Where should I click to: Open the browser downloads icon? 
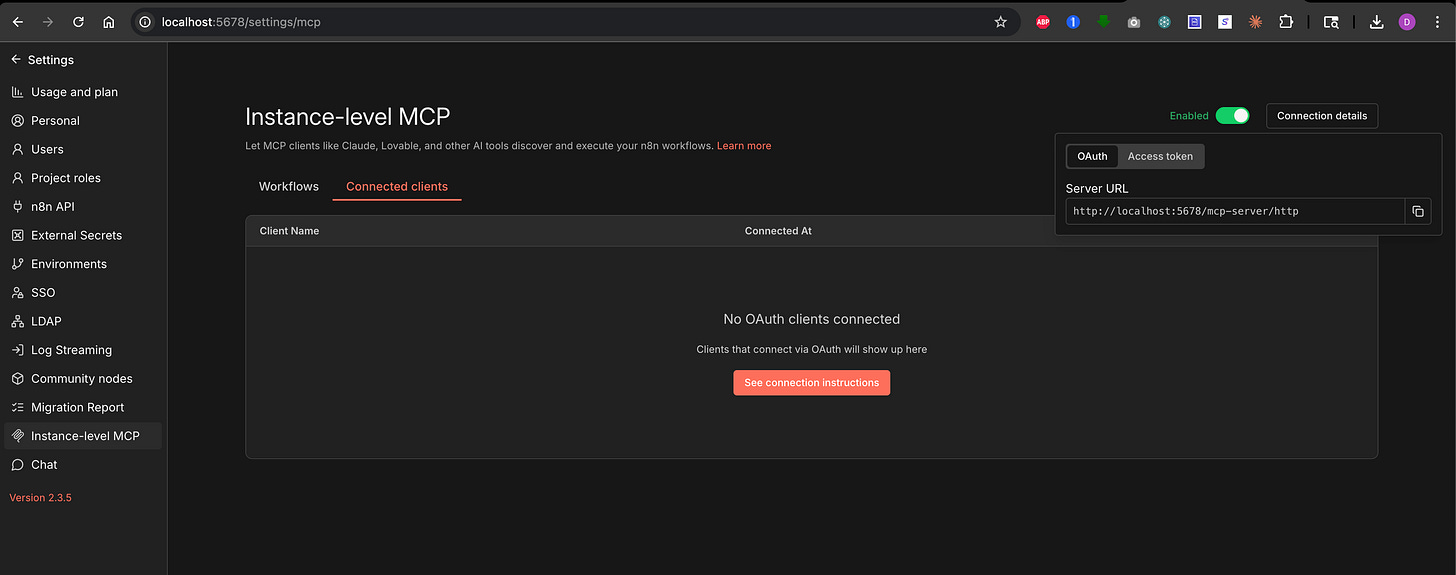coord(1377,22)
